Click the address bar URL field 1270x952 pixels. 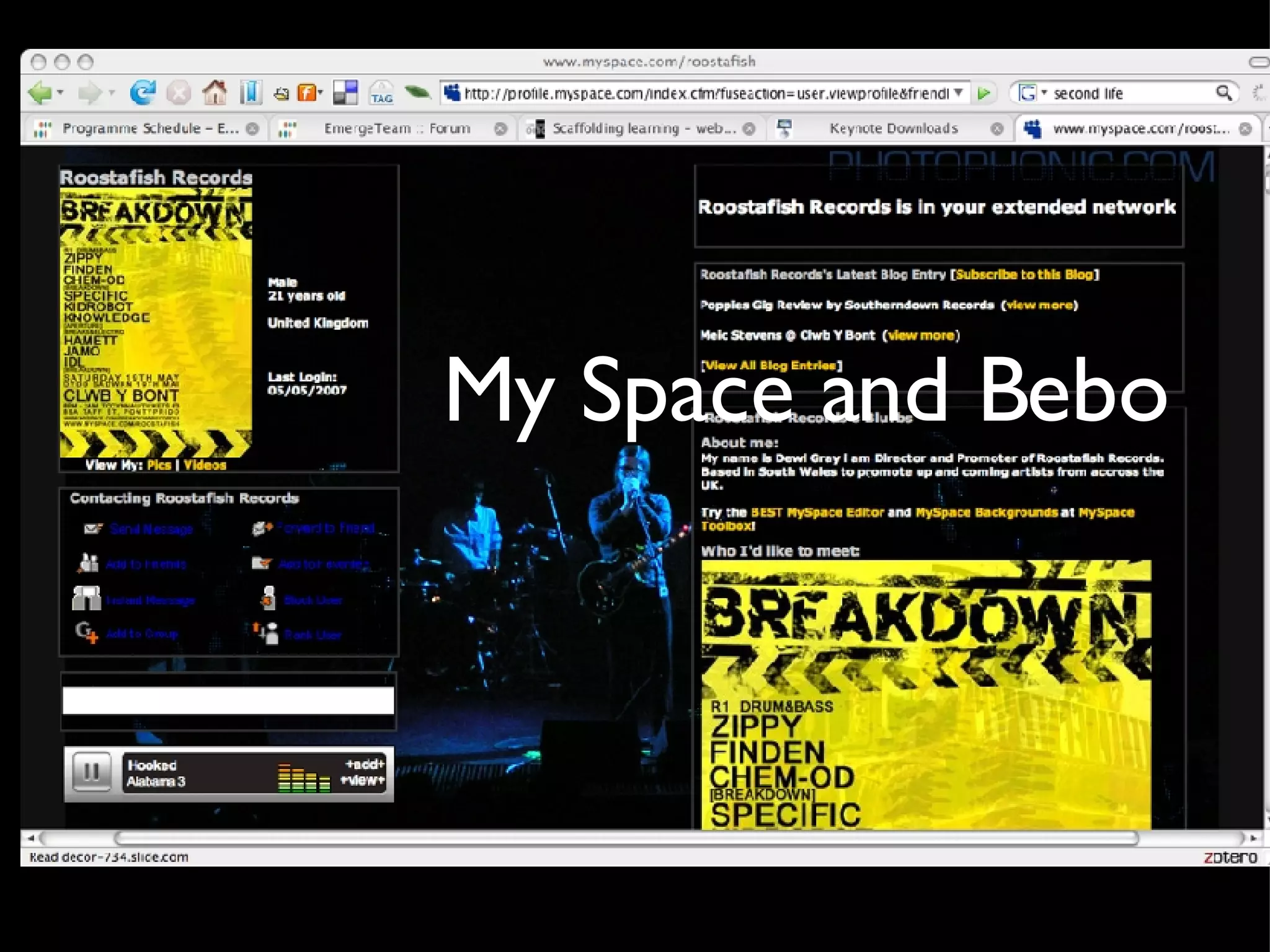coord(706,94)
